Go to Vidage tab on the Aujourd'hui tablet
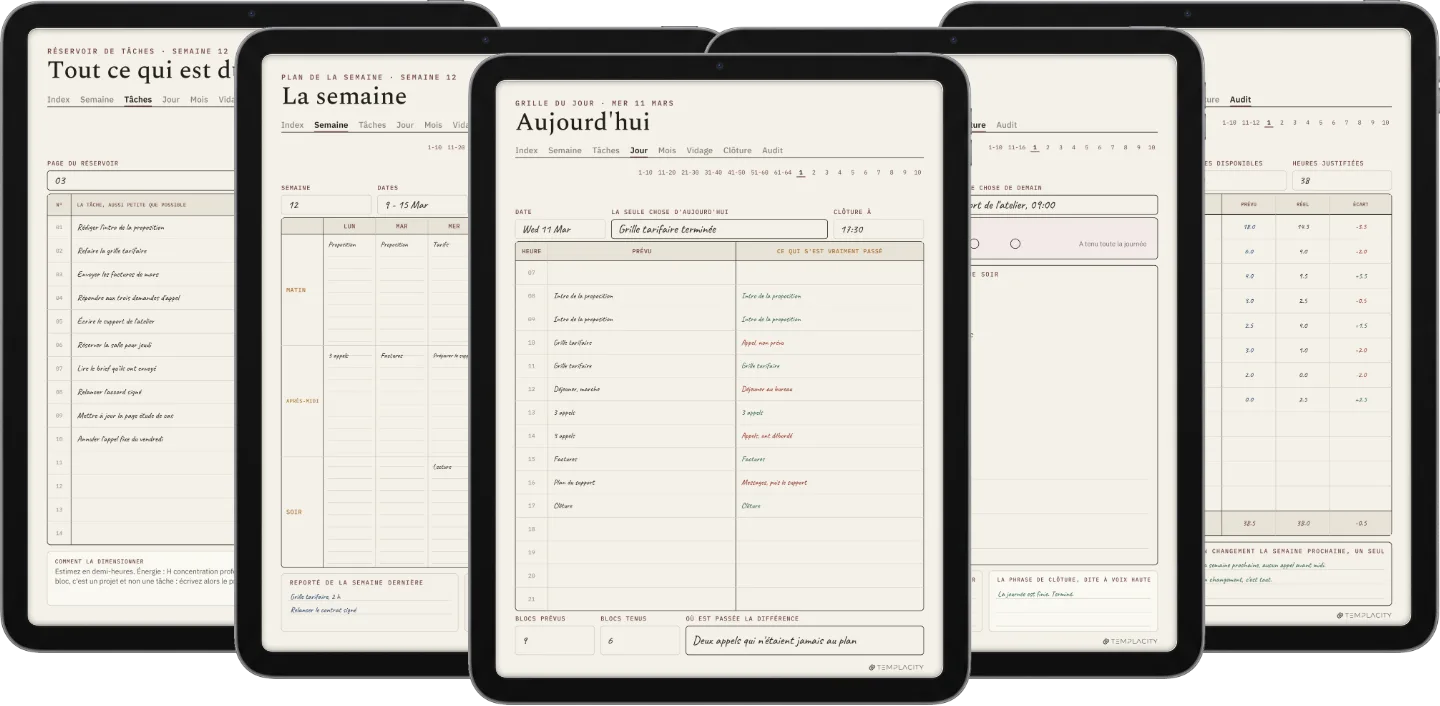 [700, 150]
